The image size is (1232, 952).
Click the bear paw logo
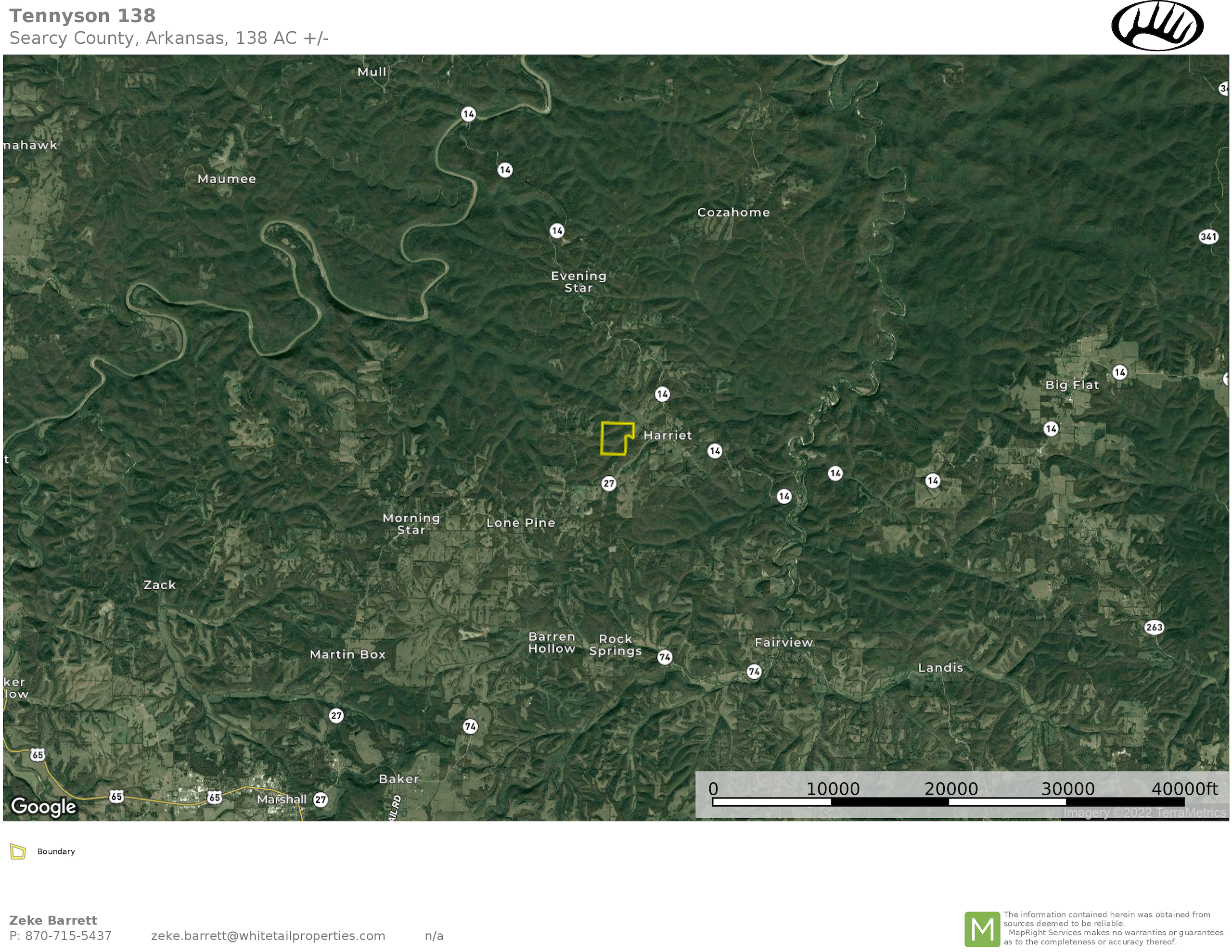point(1157,26)
